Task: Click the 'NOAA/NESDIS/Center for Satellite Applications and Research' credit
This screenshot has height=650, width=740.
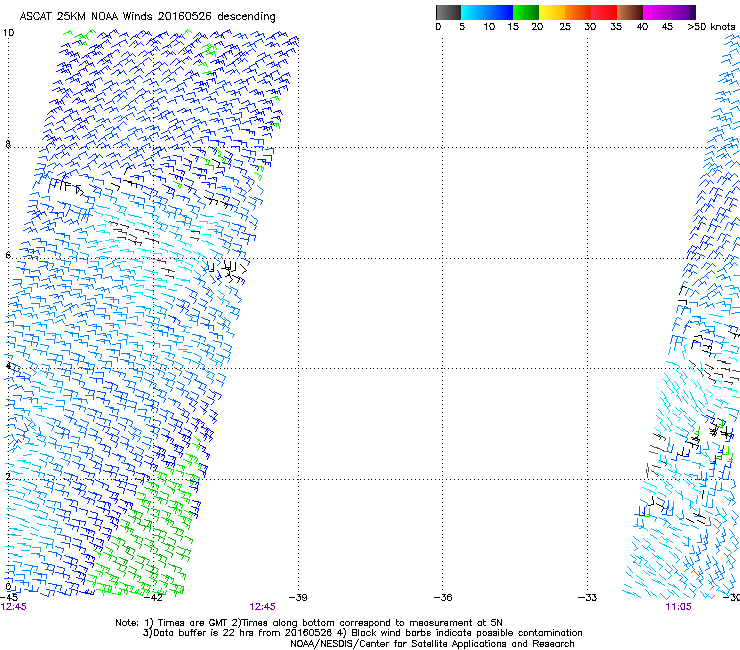Action: [432, 644]
